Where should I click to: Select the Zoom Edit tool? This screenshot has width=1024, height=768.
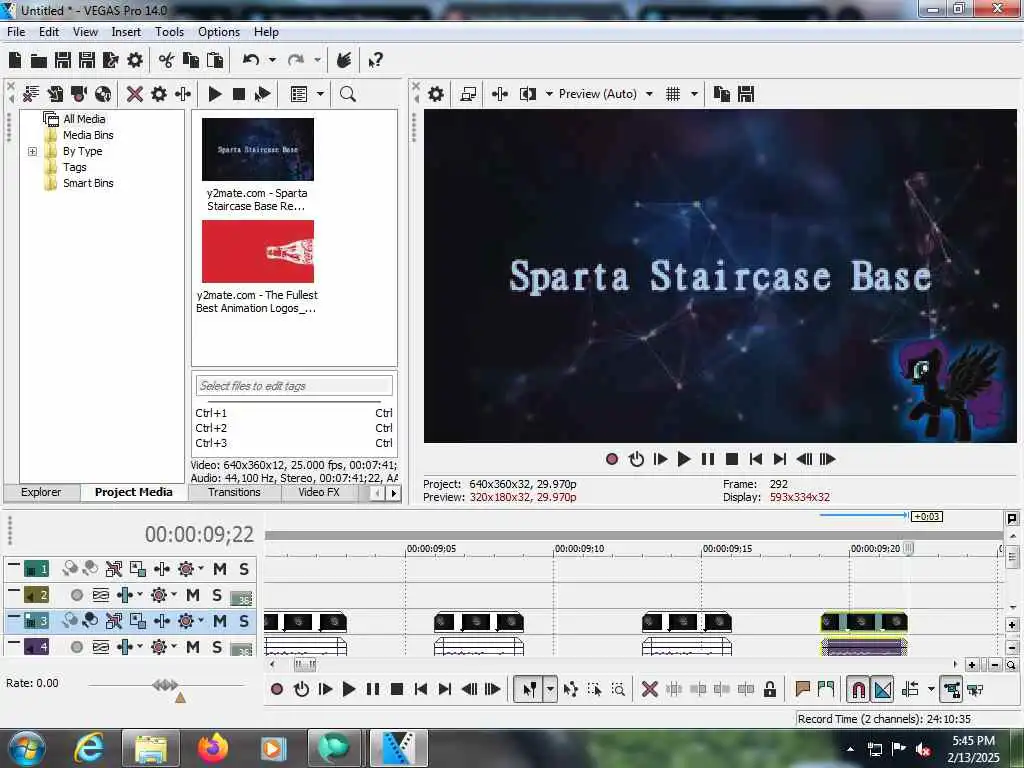[x=618, y=689]
